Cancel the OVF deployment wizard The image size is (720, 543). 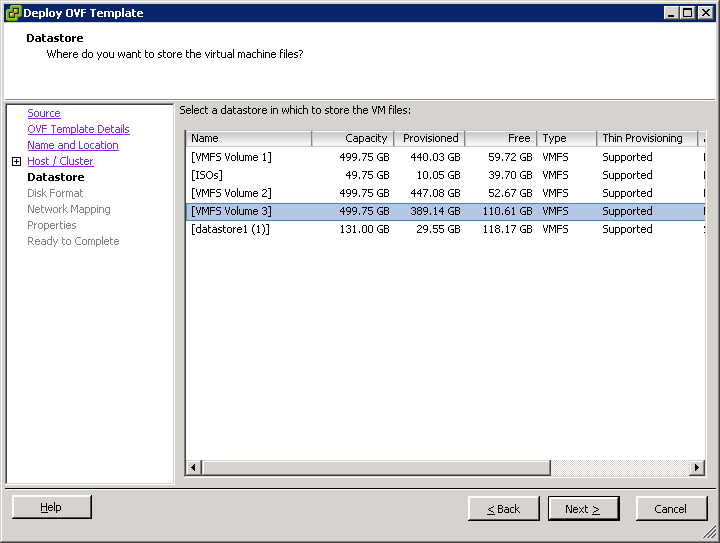tap(671, 509)
